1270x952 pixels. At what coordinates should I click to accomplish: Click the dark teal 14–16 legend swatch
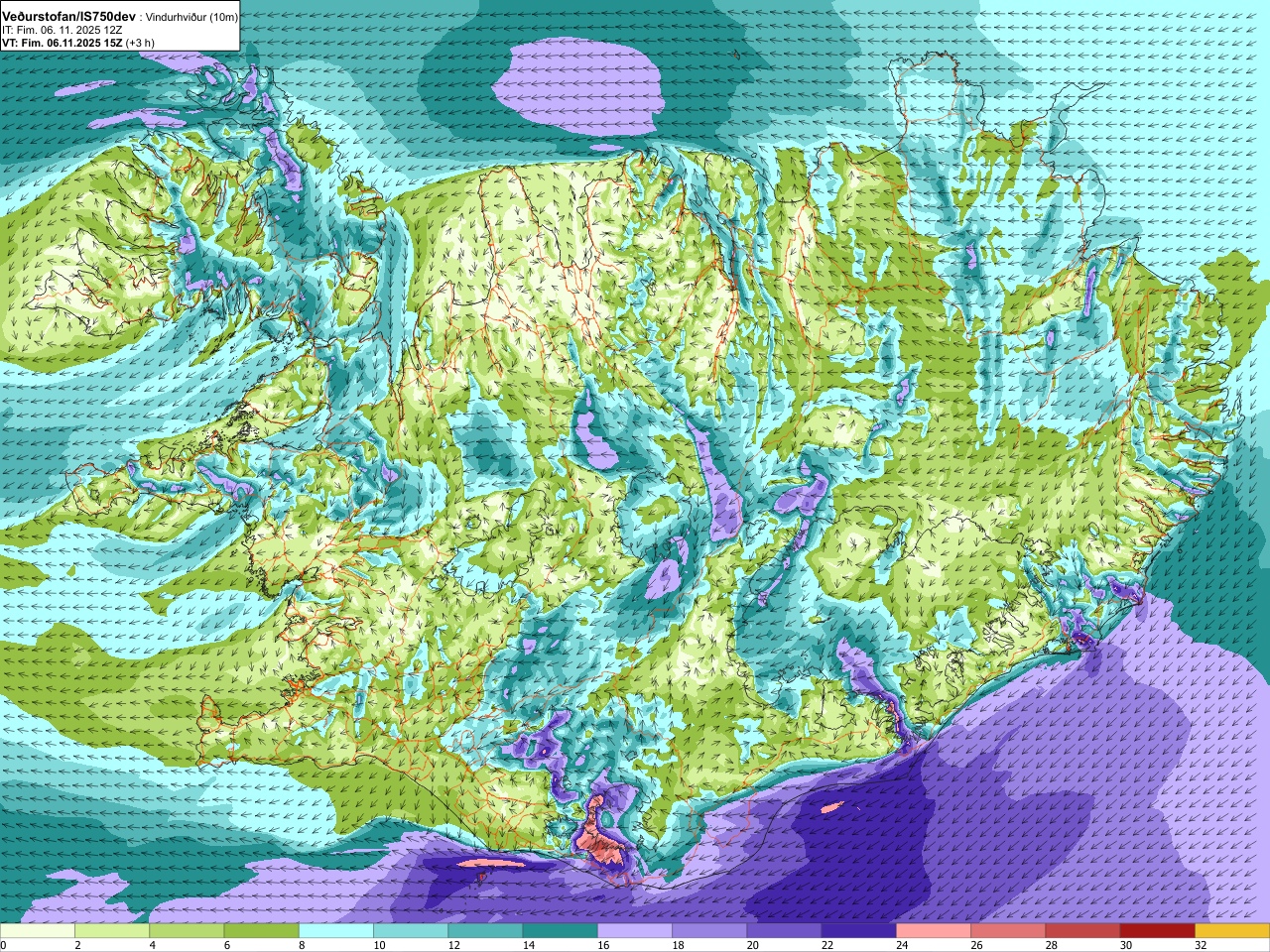pyautogui.click(x=561, y=931)
